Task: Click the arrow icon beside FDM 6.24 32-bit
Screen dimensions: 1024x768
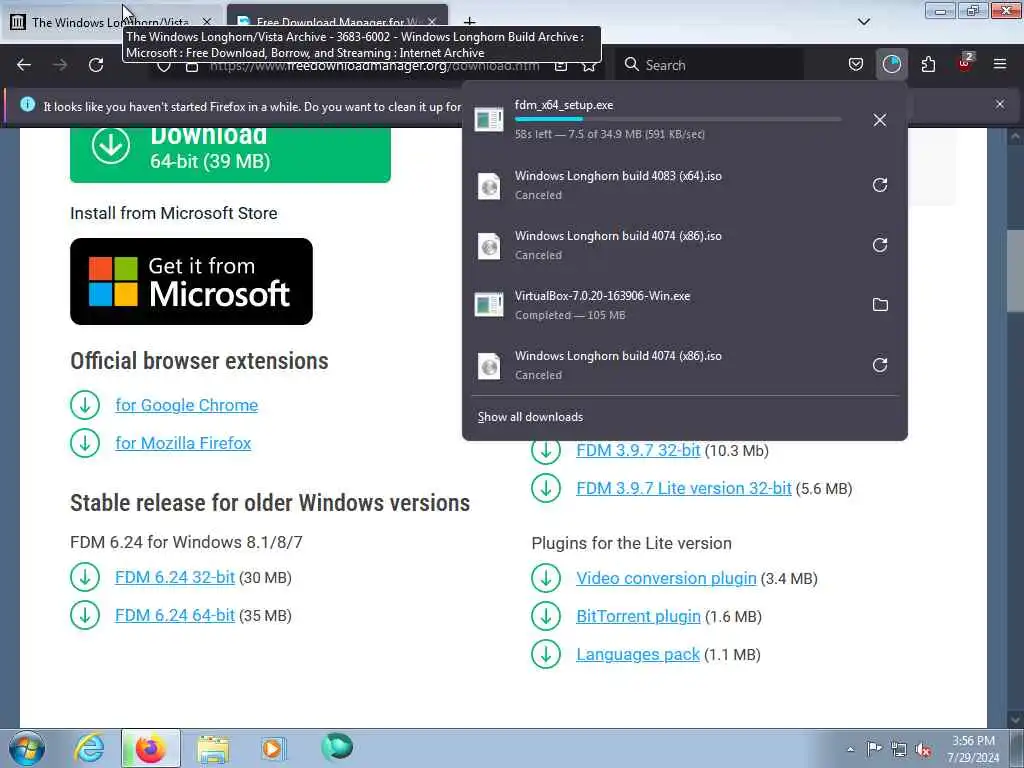Action: pos(85,577)
